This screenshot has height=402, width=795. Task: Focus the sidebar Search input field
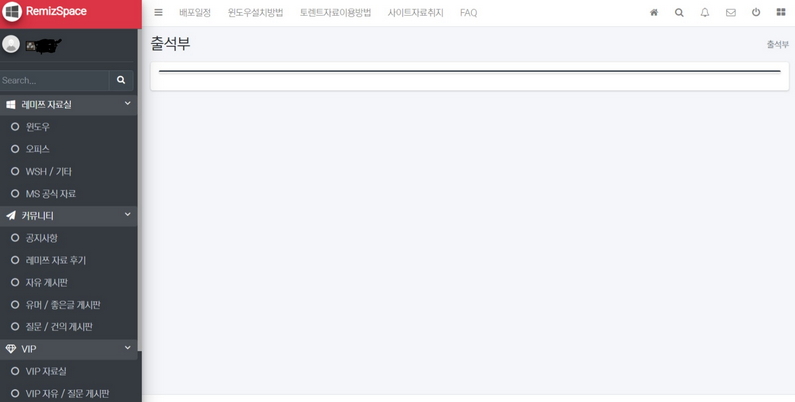[54, 80]
